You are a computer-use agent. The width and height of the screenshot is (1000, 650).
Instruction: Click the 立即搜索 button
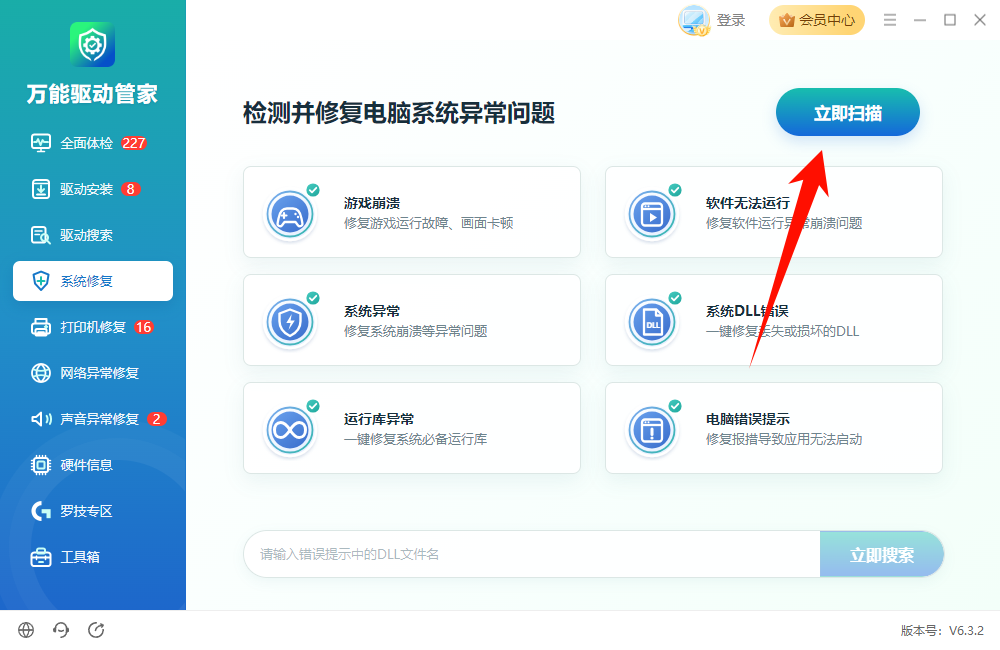tap(882, 554)
